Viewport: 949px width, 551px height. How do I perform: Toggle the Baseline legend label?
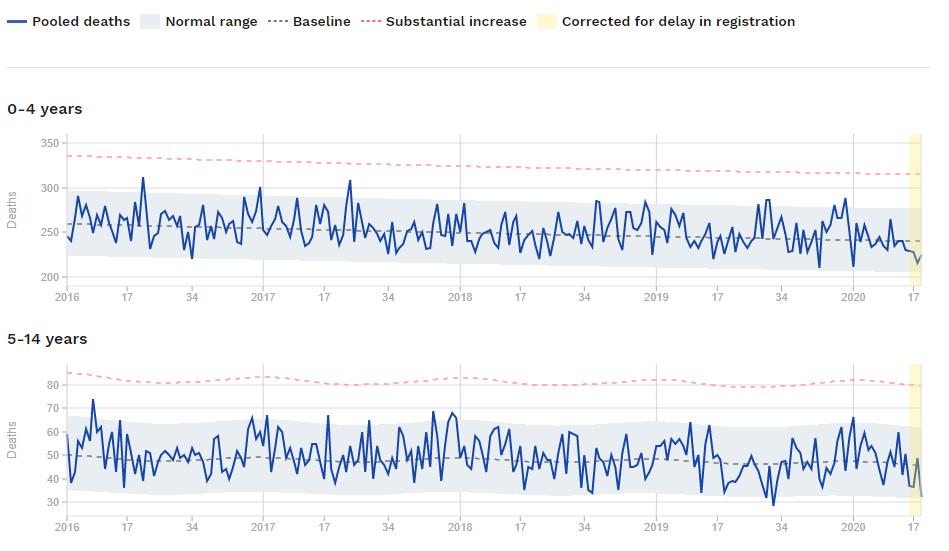coord(321,21)
